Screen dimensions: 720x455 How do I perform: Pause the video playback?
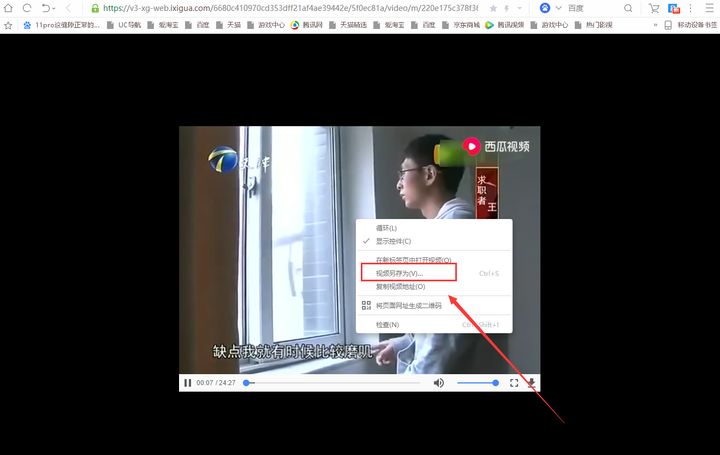click(x=187, y=383)
